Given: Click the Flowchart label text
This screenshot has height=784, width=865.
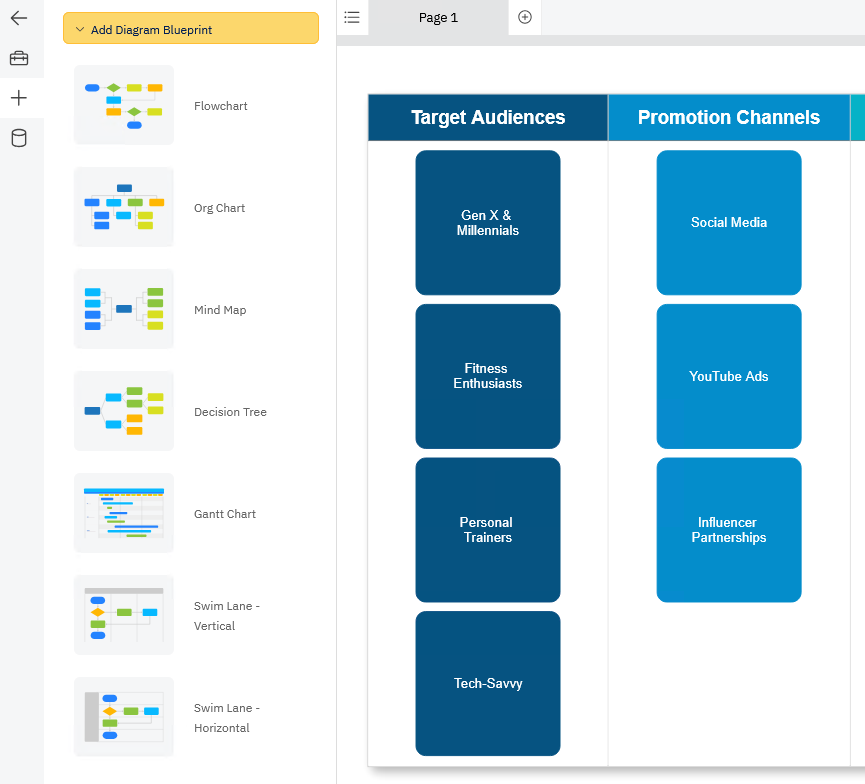Looking at the screenshot, I should click(220, 105).
